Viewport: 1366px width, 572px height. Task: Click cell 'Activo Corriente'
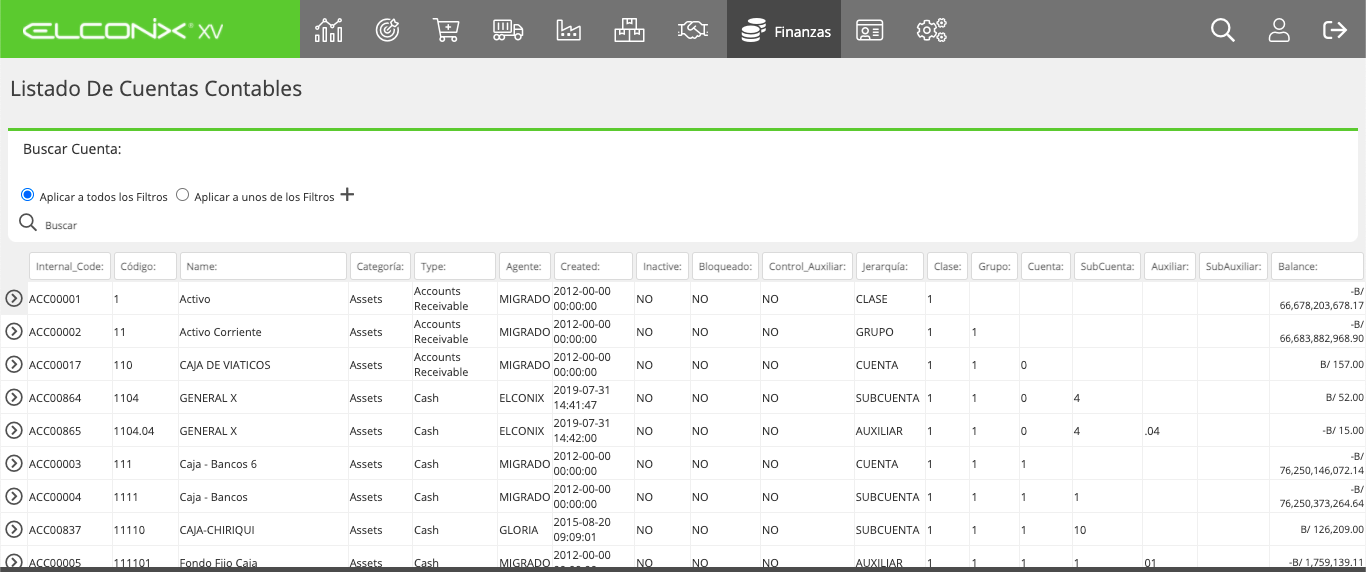220,332
